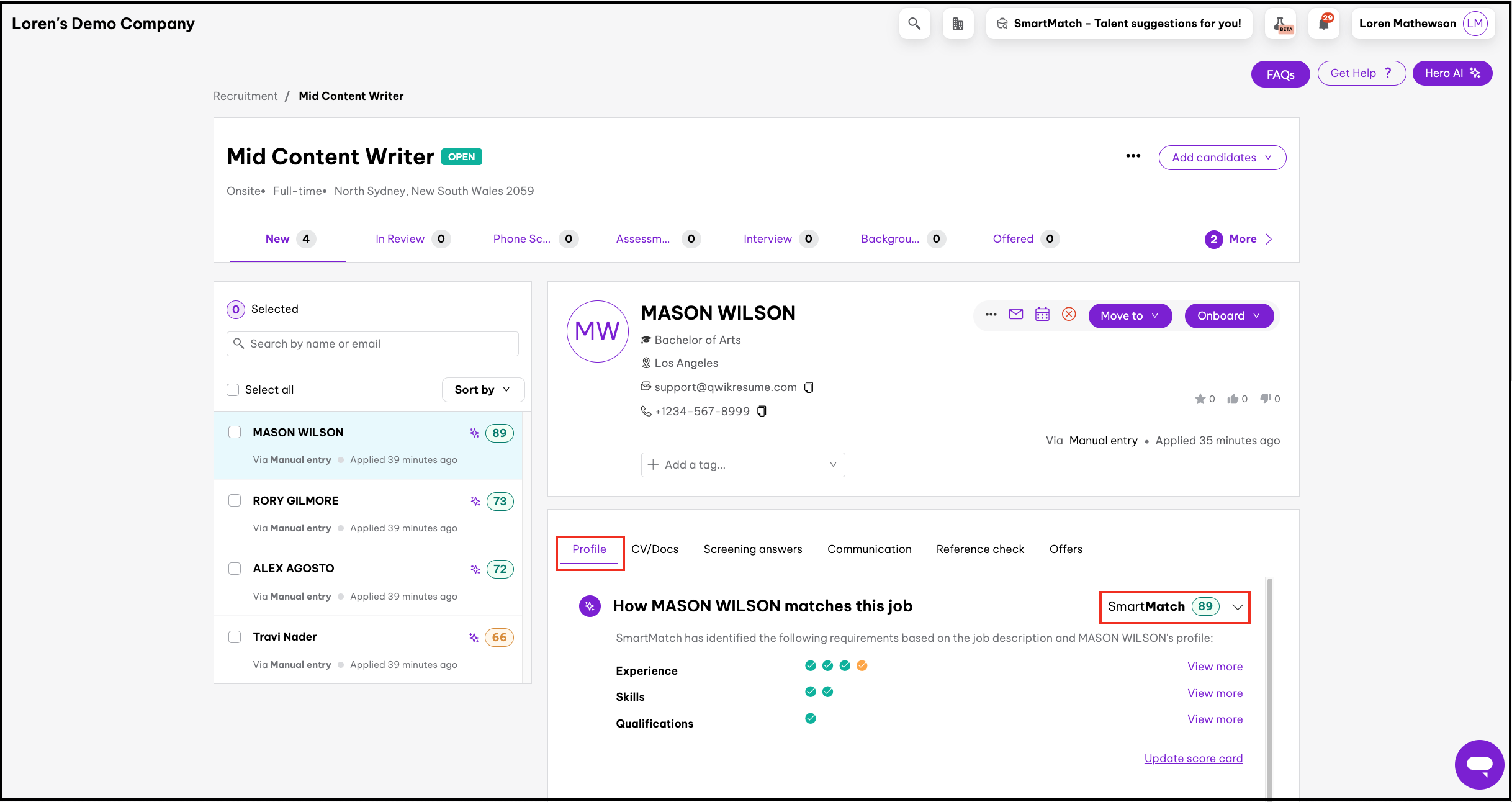Screen dimensions: 1512x802
Task: Schedule interview using calendar icon
Action: (x=1042, y=314)
